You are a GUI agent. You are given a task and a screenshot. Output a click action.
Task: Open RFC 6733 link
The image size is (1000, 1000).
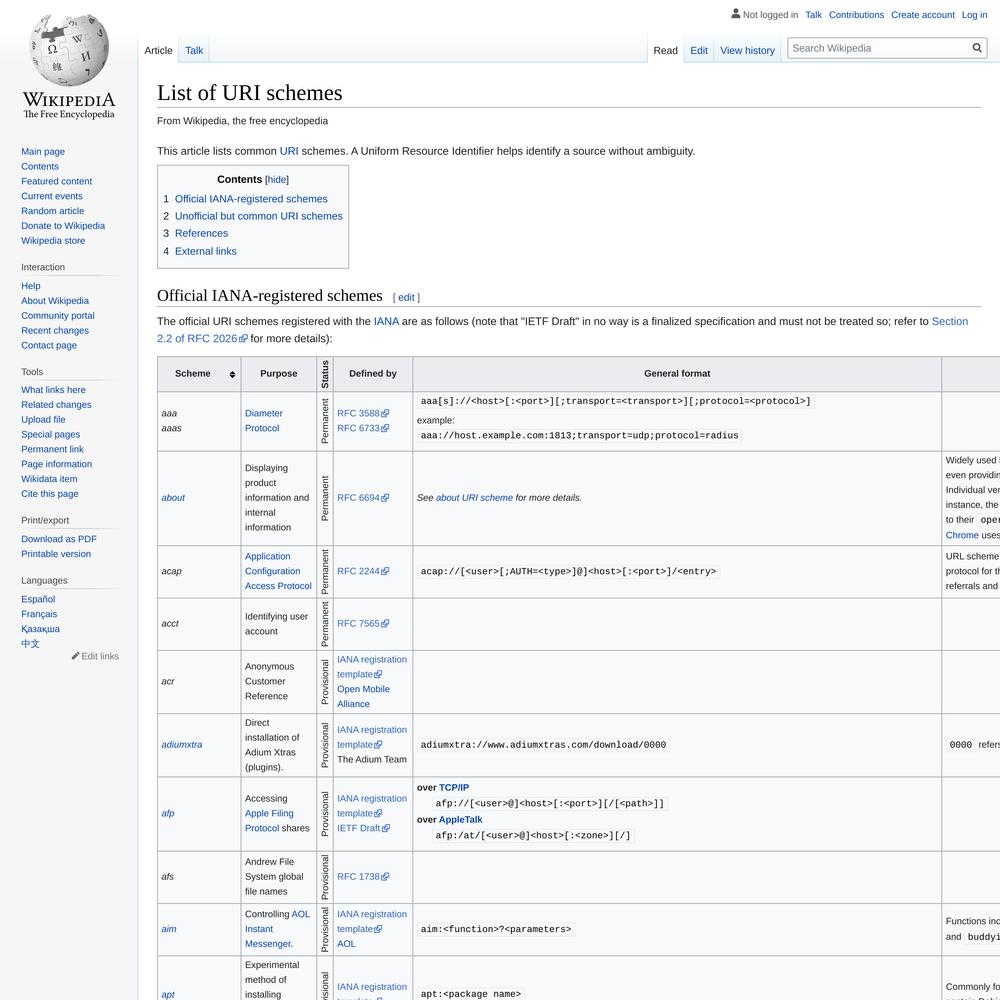tap(362, 428)
